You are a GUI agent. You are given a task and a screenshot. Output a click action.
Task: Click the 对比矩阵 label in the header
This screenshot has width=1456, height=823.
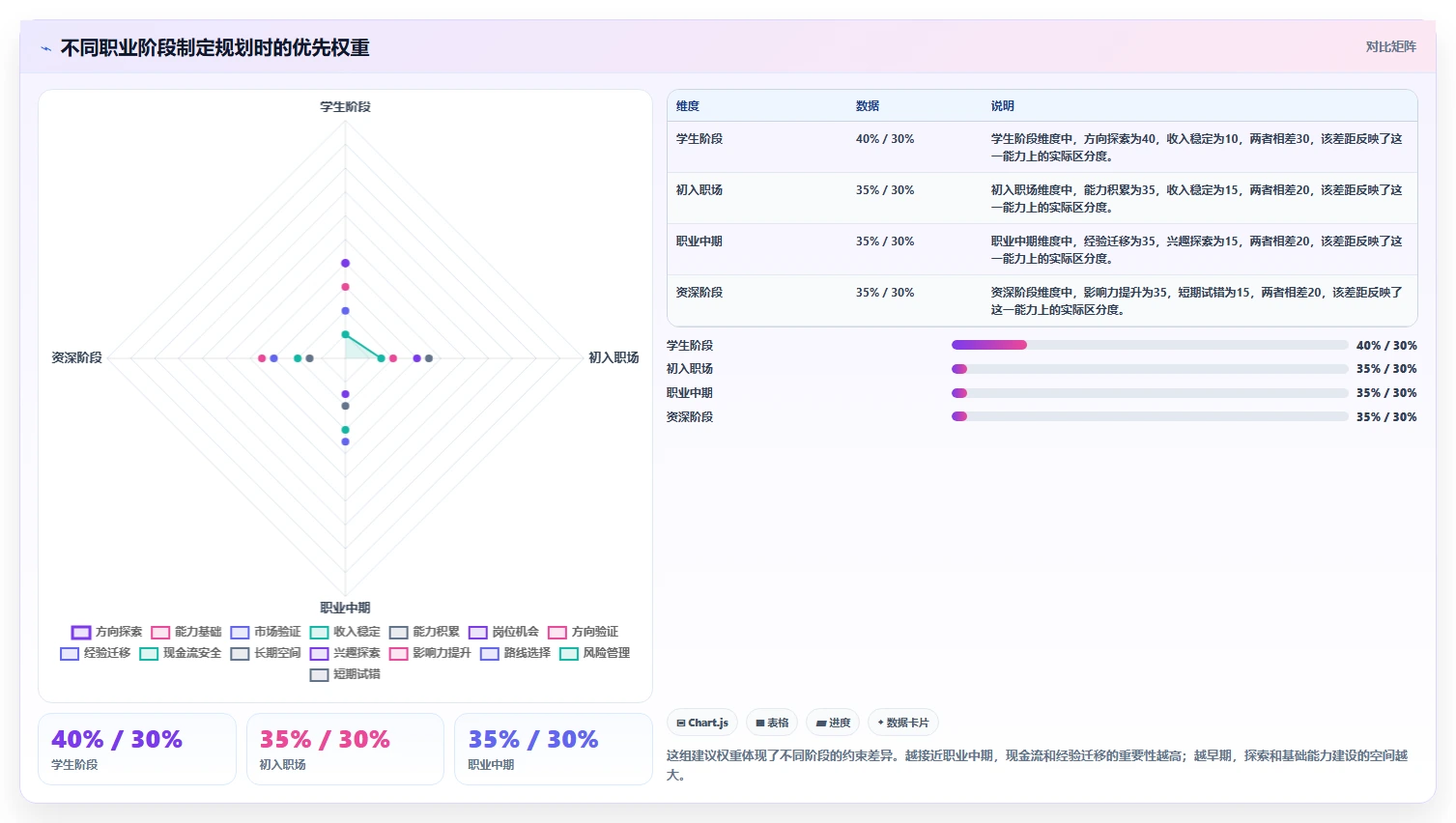(1390, 46)
